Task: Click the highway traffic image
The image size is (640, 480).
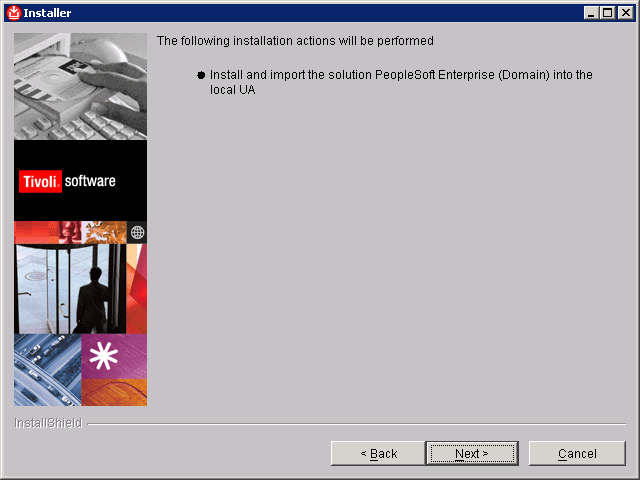Action: (48, 370)
